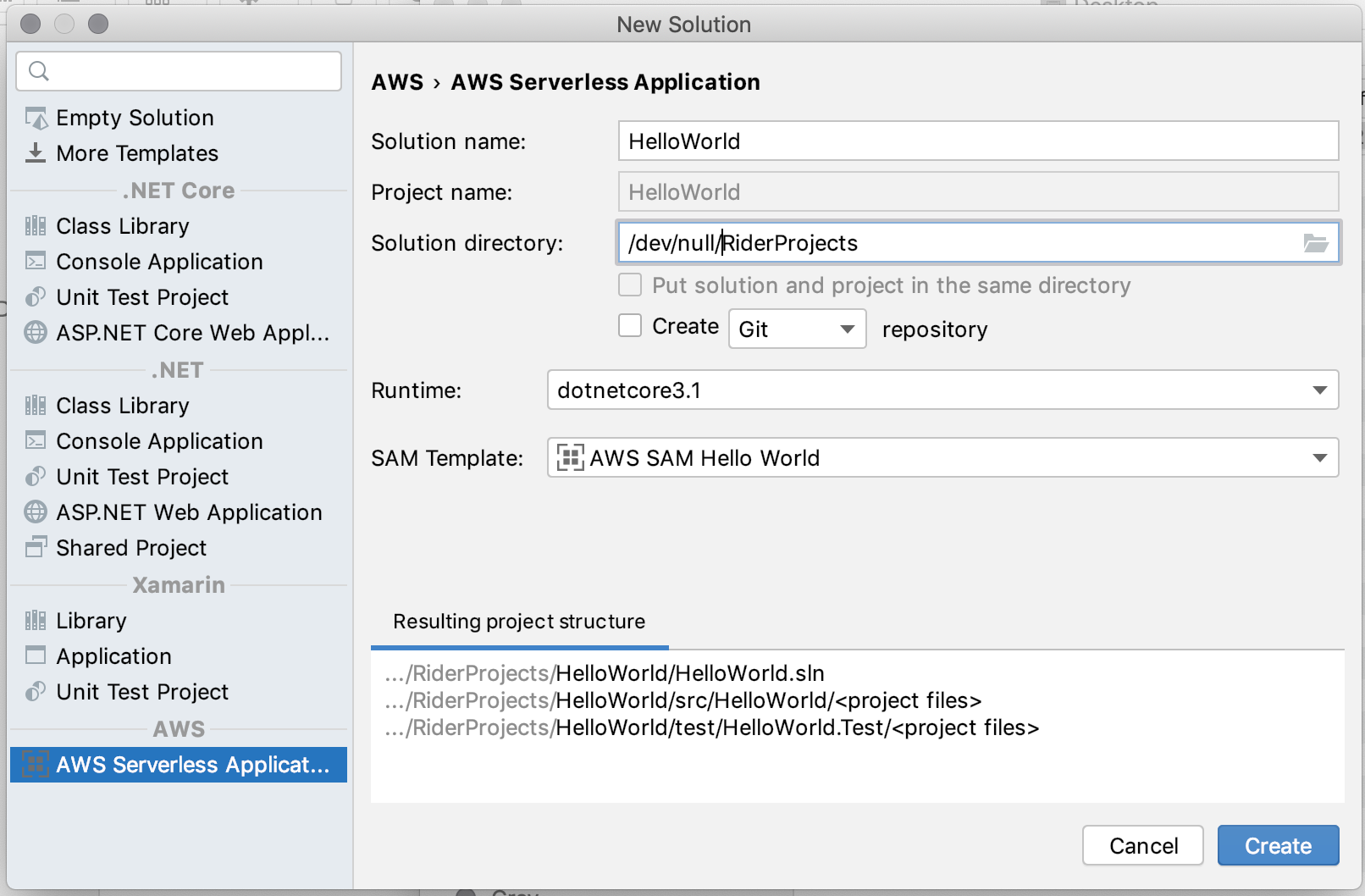Switch to Resulting project structure tab
The height and width of the screenshot is (896, 1365).
point(519,622)
